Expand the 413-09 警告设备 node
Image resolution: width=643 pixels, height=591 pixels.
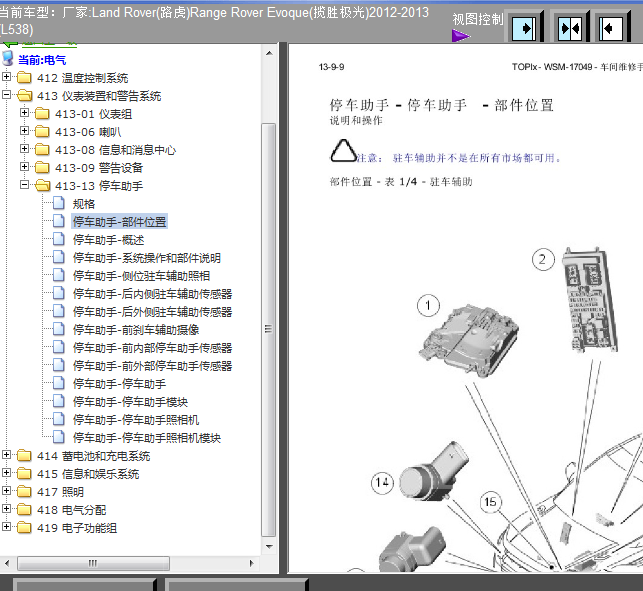[x=24, y=167]
